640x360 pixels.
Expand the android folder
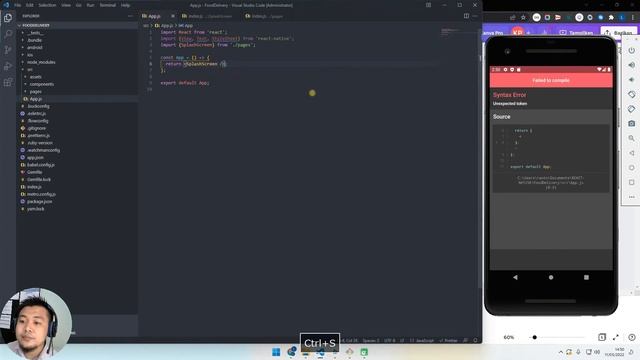pyautogui.click(x=35, y=47)
